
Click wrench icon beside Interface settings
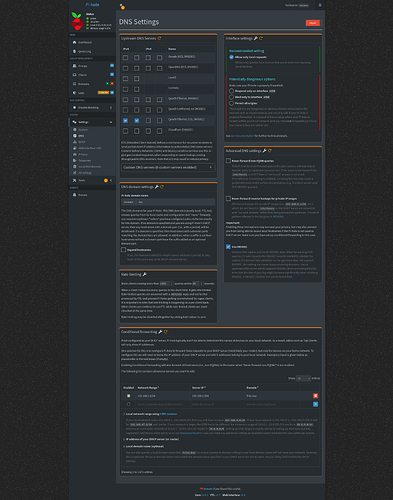tap(256, 38)
